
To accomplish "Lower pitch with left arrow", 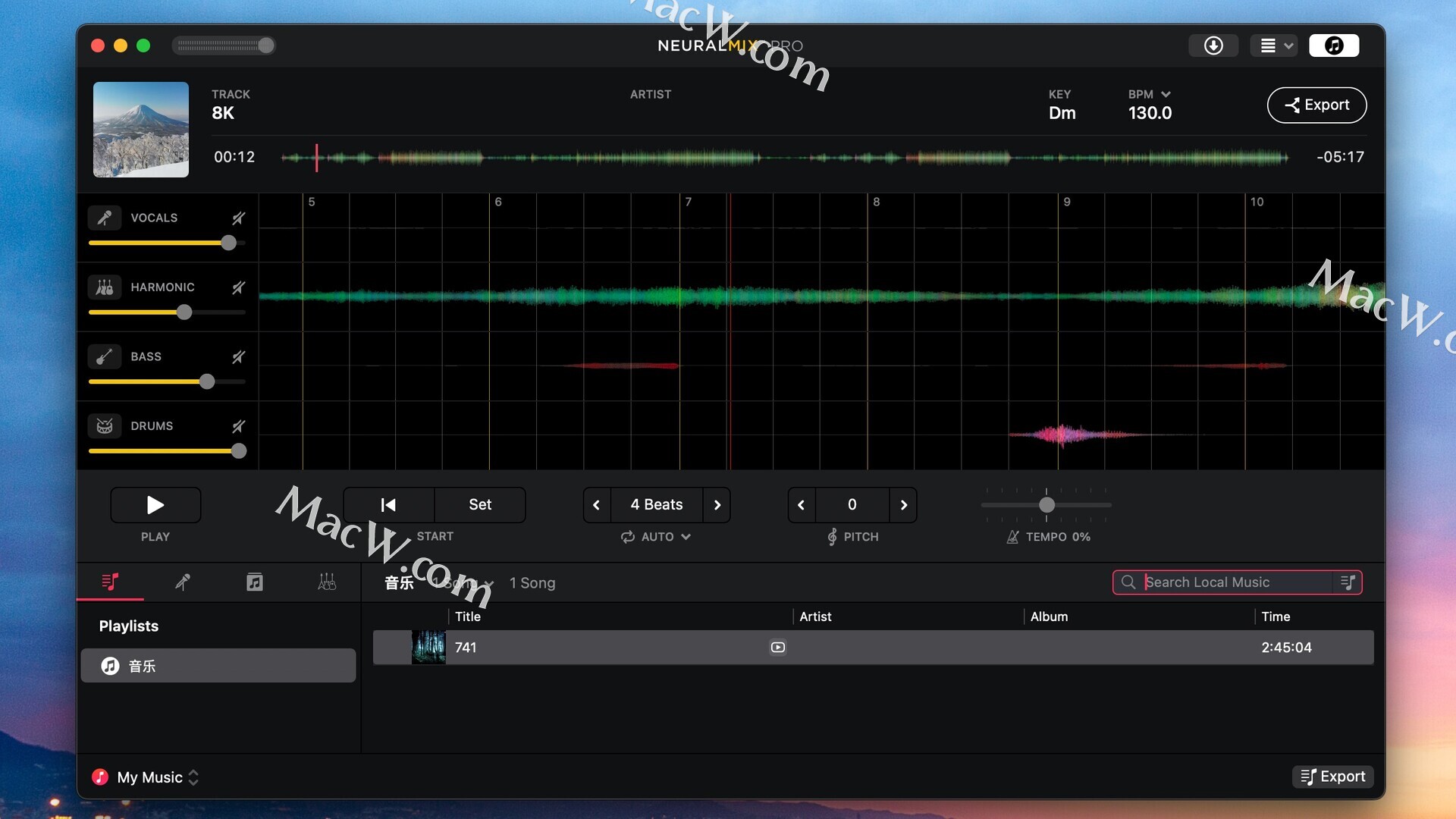I will pos(802,505).
